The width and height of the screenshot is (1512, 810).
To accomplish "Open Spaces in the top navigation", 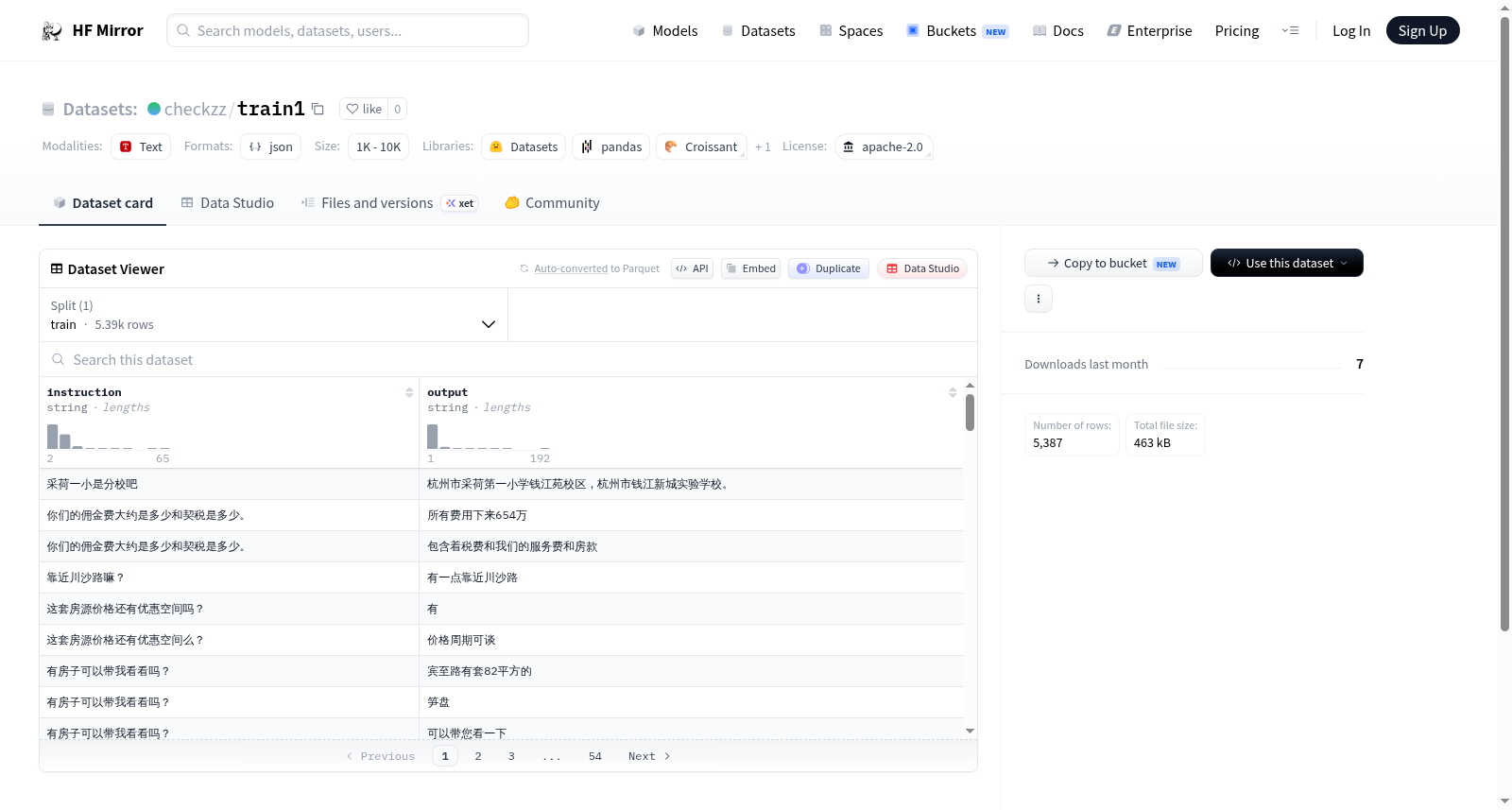I will tap(850, 31).
